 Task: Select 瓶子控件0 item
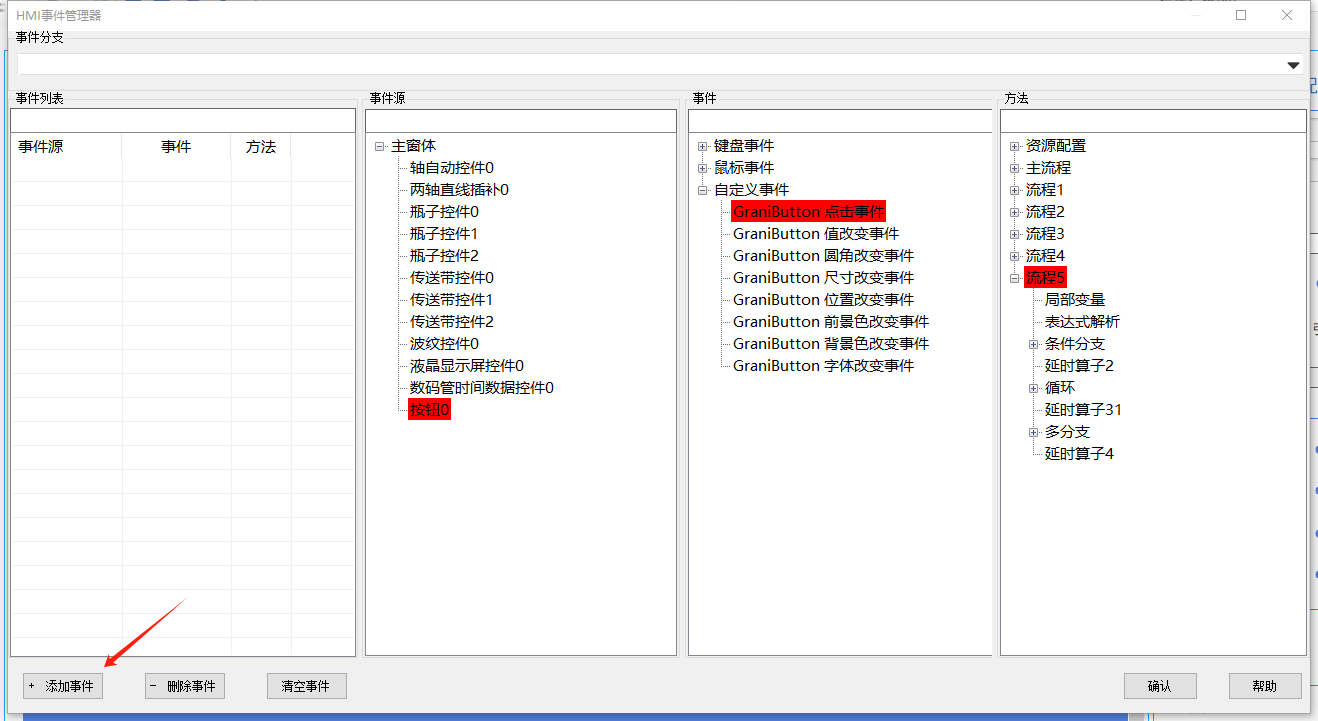(x=445, y=212)
